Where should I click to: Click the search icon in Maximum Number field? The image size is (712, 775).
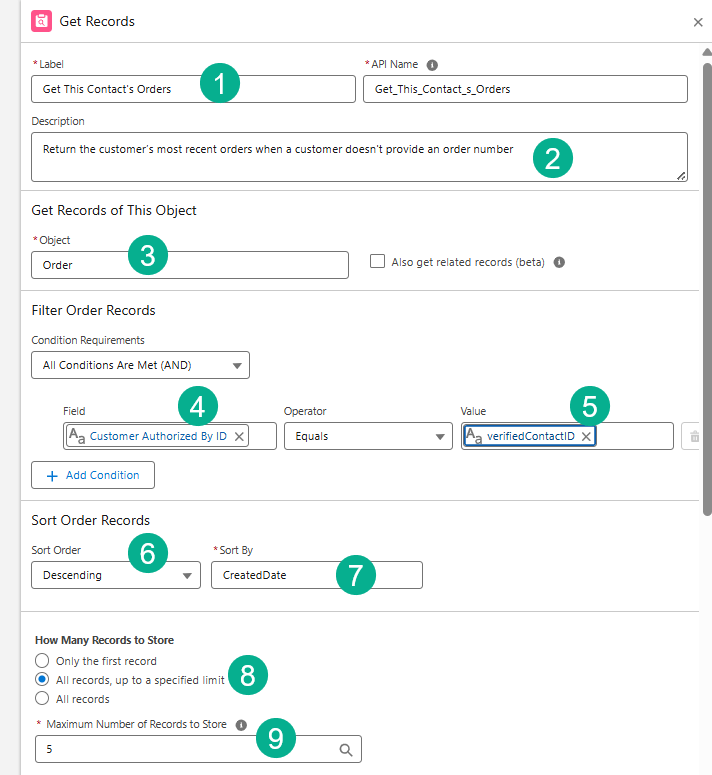345,749
